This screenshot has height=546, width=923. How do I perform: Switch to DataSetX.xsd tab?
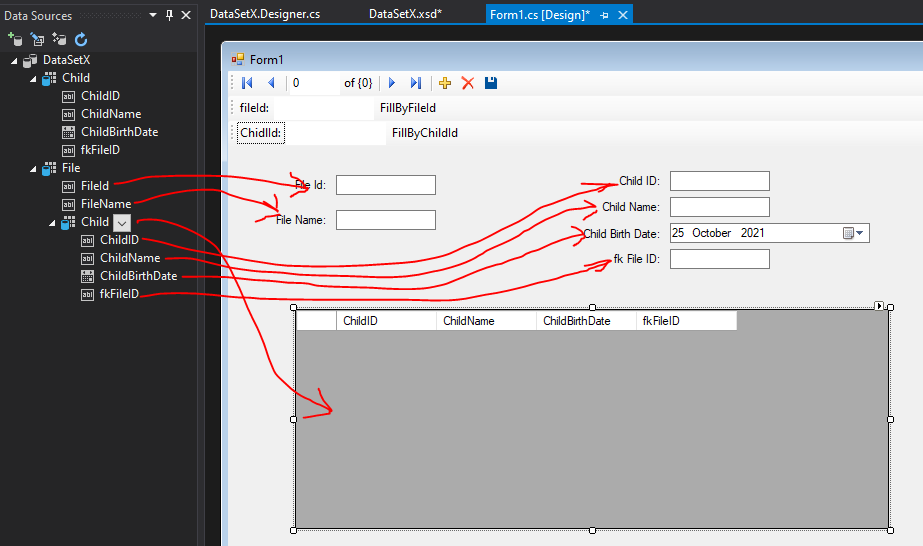[405, 14]
